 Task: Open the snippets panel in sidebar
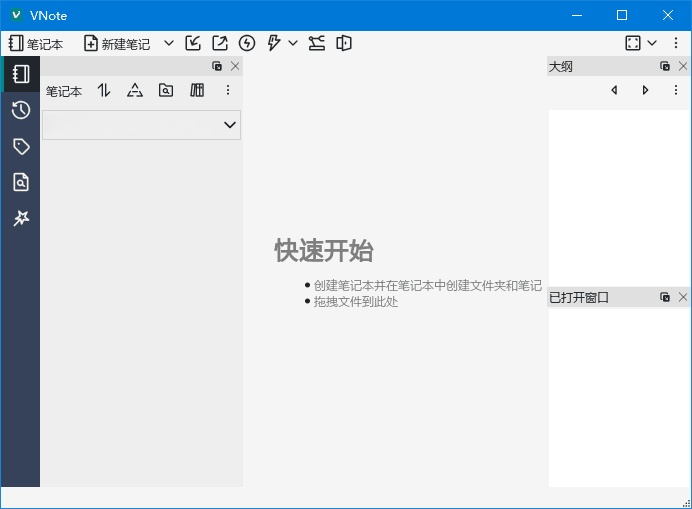coord(20,218)
